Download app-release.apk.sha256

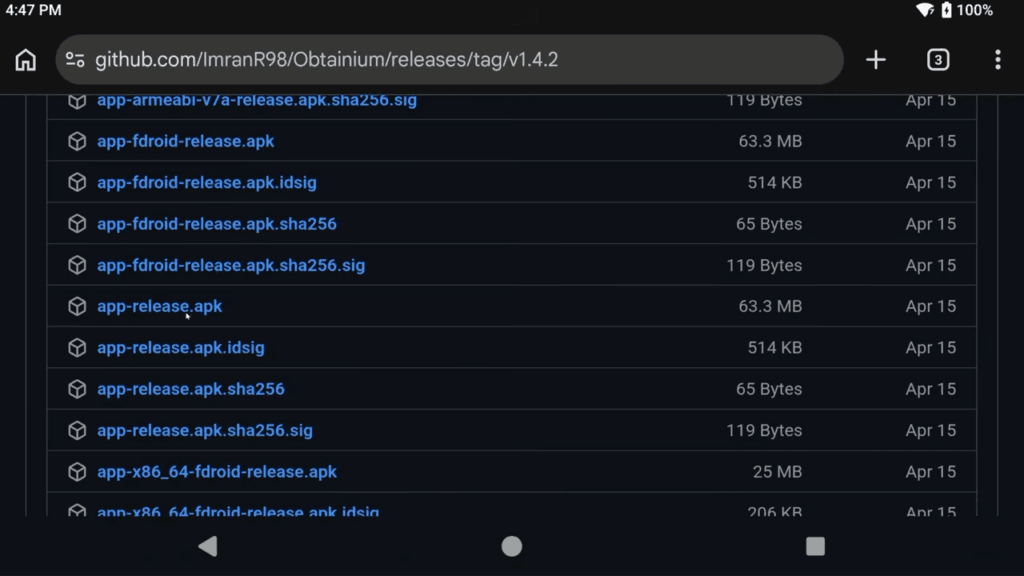[x=191, y=389]
